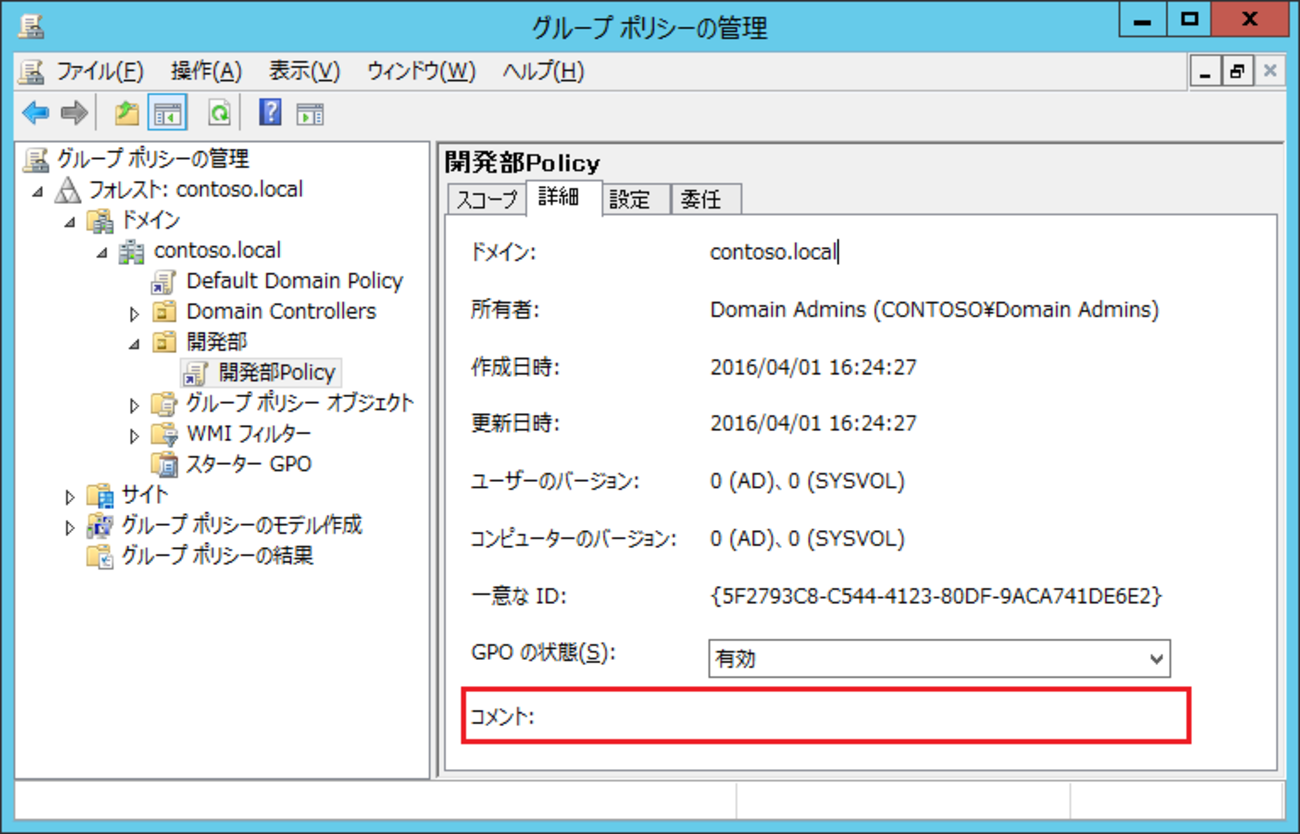Open the 表示(V) menu
Screen dimensions: 1300x834
(x=304, y=71)
